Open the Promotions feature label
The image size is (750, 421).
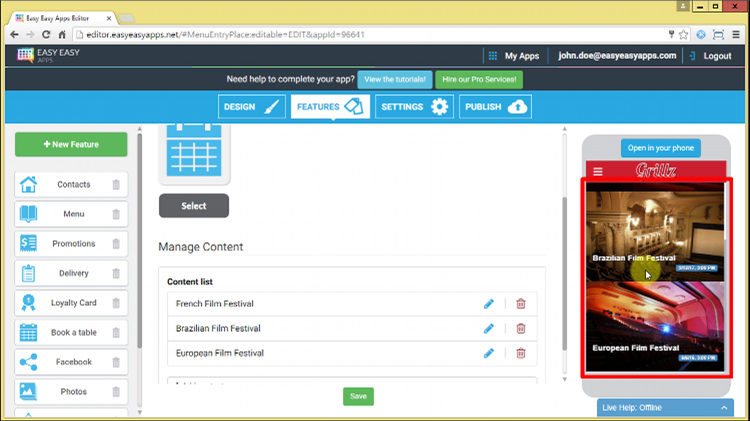pos(74,244)
